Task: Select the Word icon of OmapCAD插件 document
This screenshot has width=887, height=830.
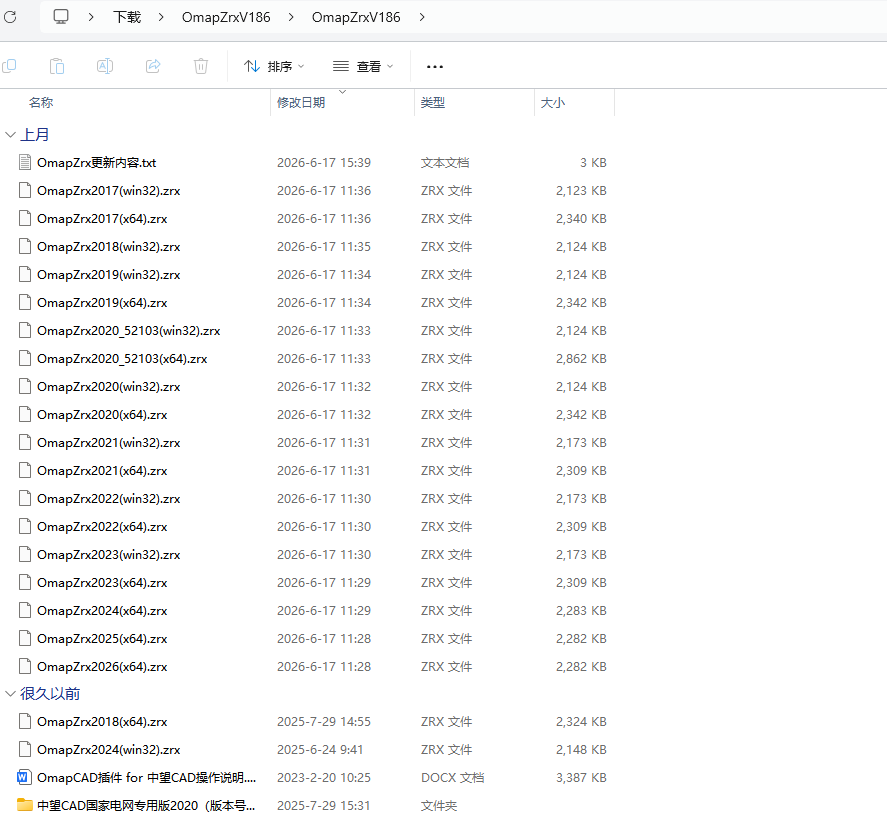Action: click(24, 777)
